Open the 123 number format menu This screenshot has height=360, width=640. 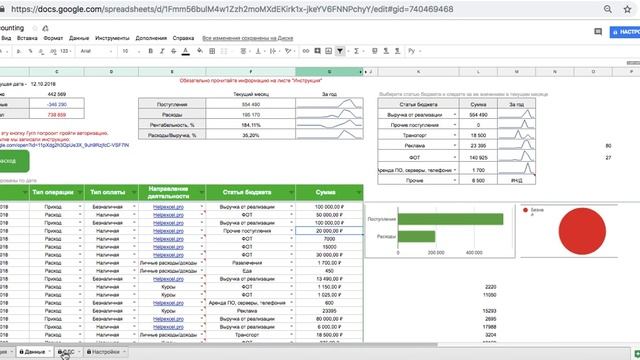(65, 51)
